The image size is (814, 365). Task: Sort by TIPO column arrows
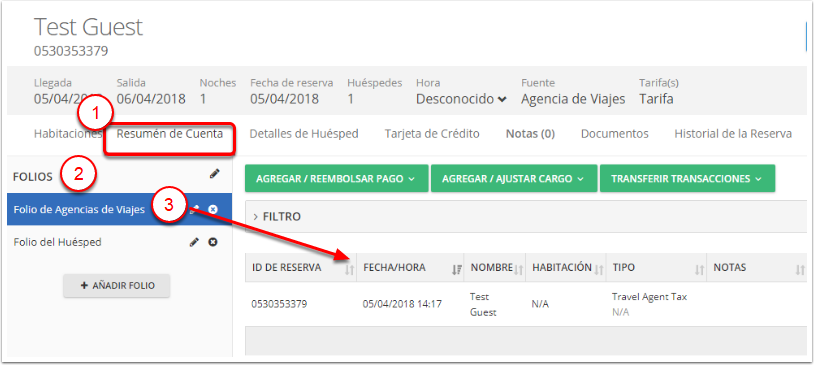(x=700, y=269)
